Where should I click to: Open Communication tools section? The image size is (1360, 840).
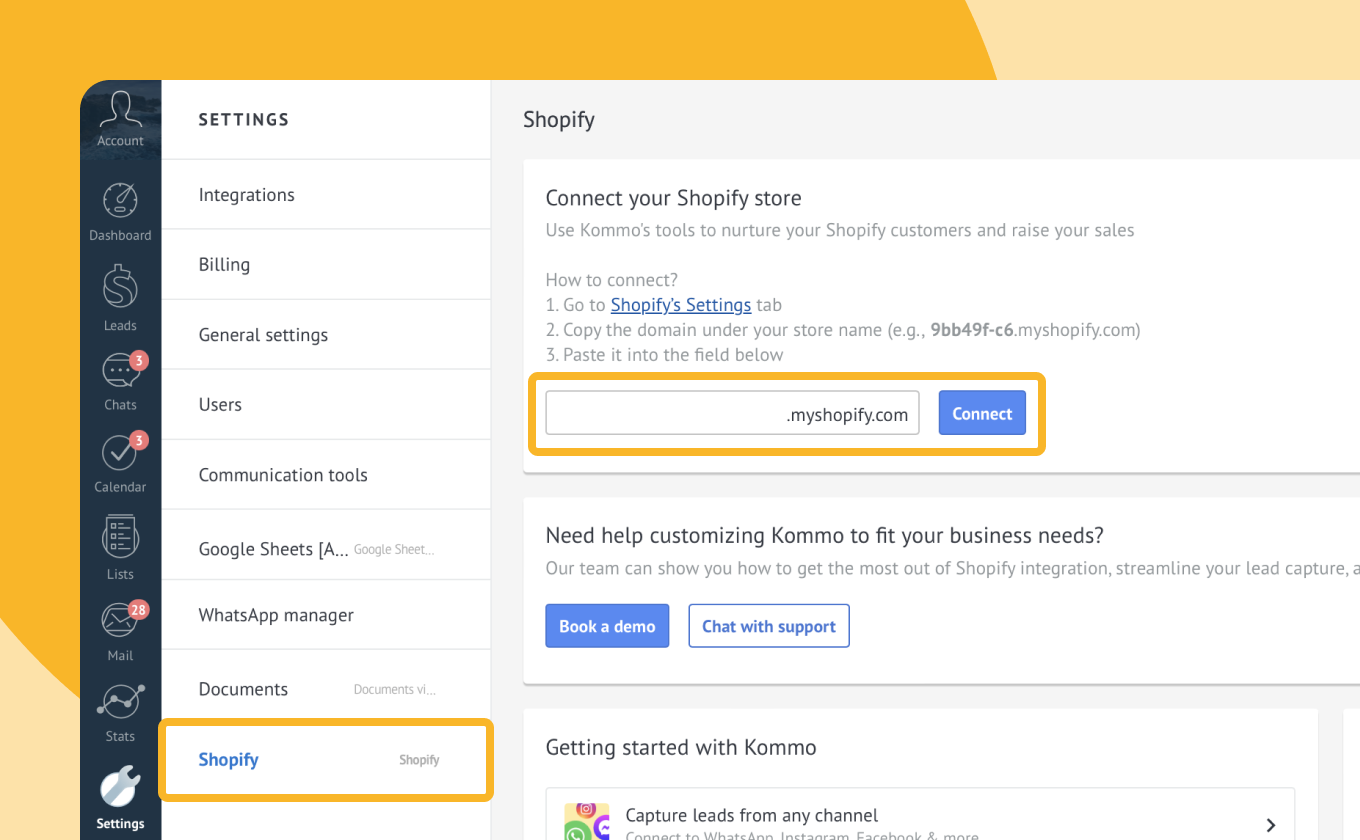coord(326,475)
